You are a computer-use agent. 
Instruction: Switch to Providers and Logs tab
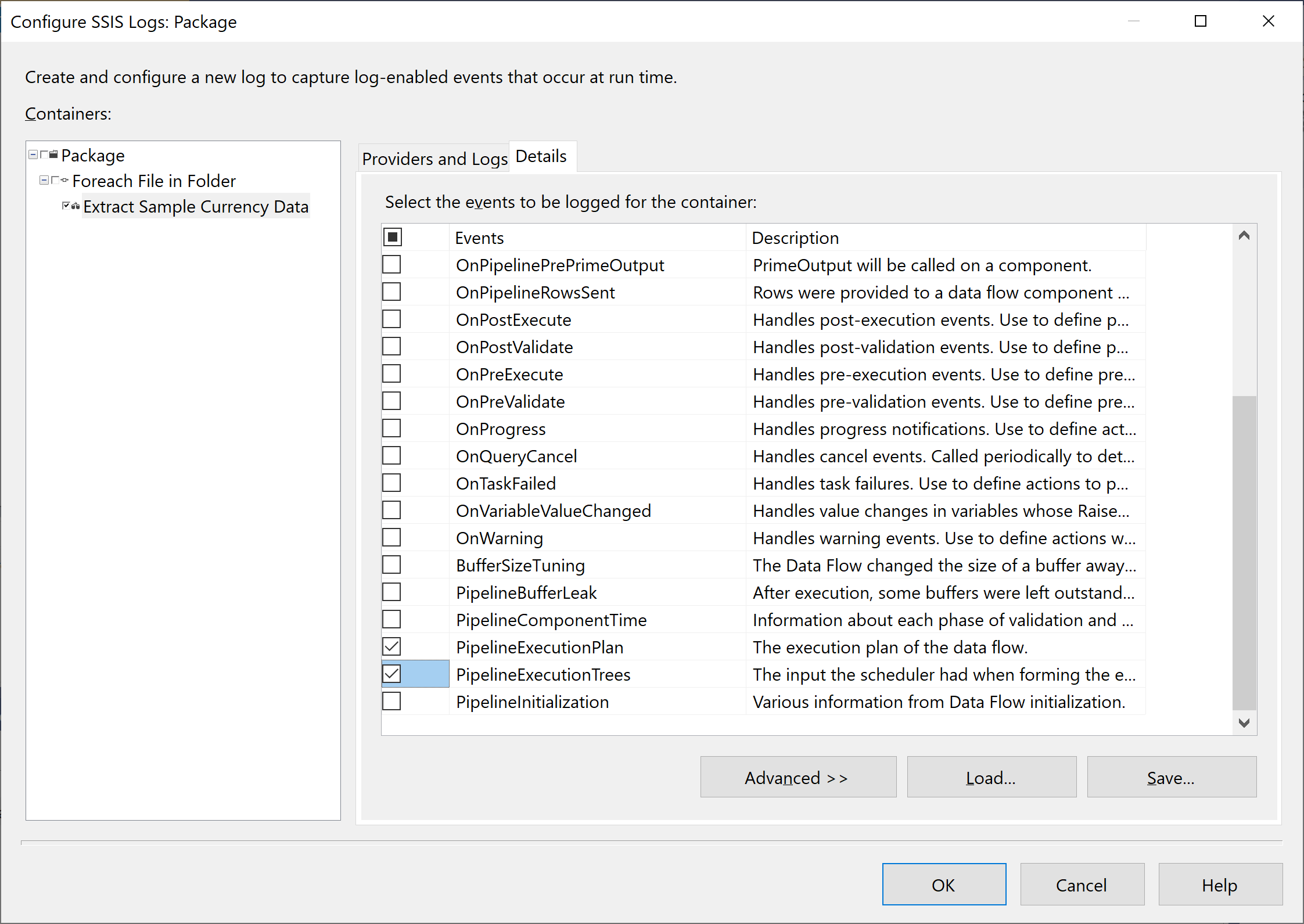pos(434,159)
